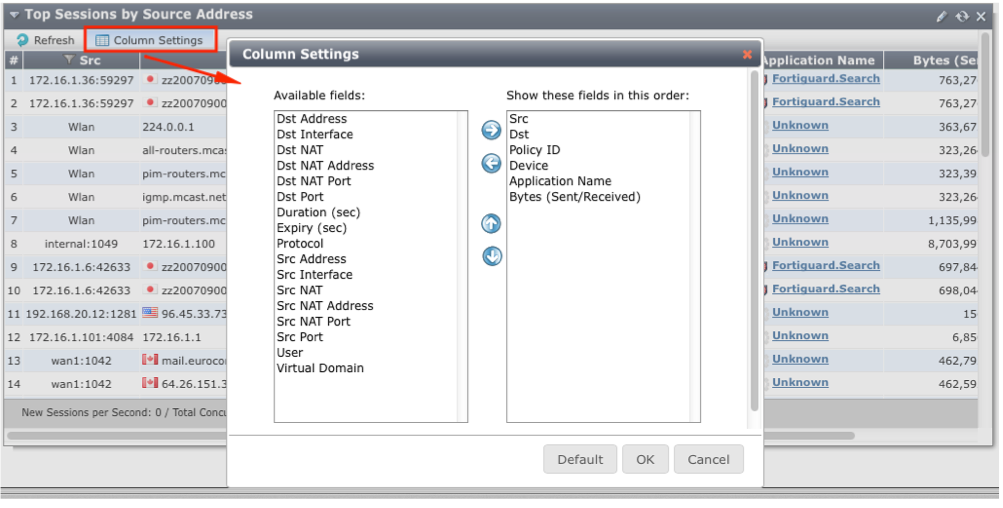Collapse the Top Sessions widget triangle
This screenshot has width=1003, height=508.
(x=14, y=15)
